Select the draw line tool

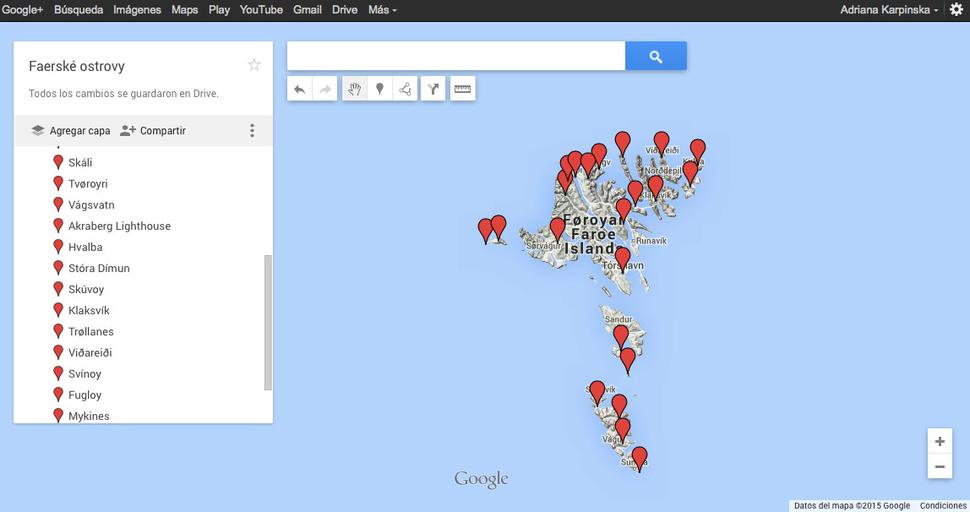tap(405, 89)
